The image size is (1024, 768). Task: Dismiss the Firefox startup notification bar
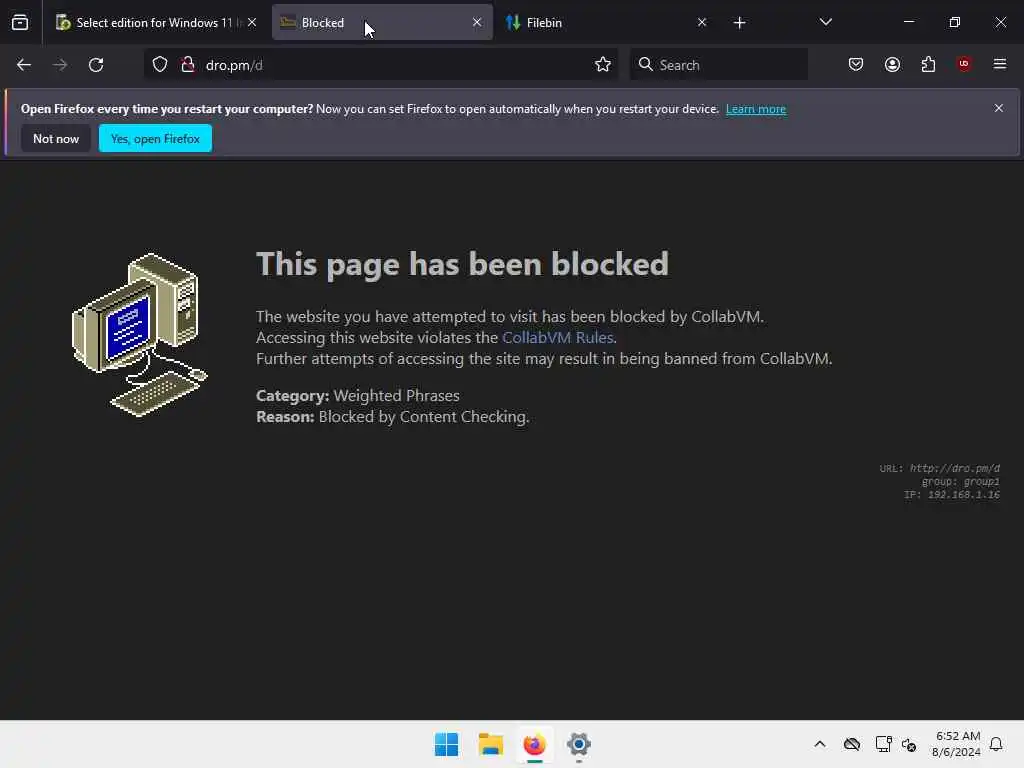point(999,108)
